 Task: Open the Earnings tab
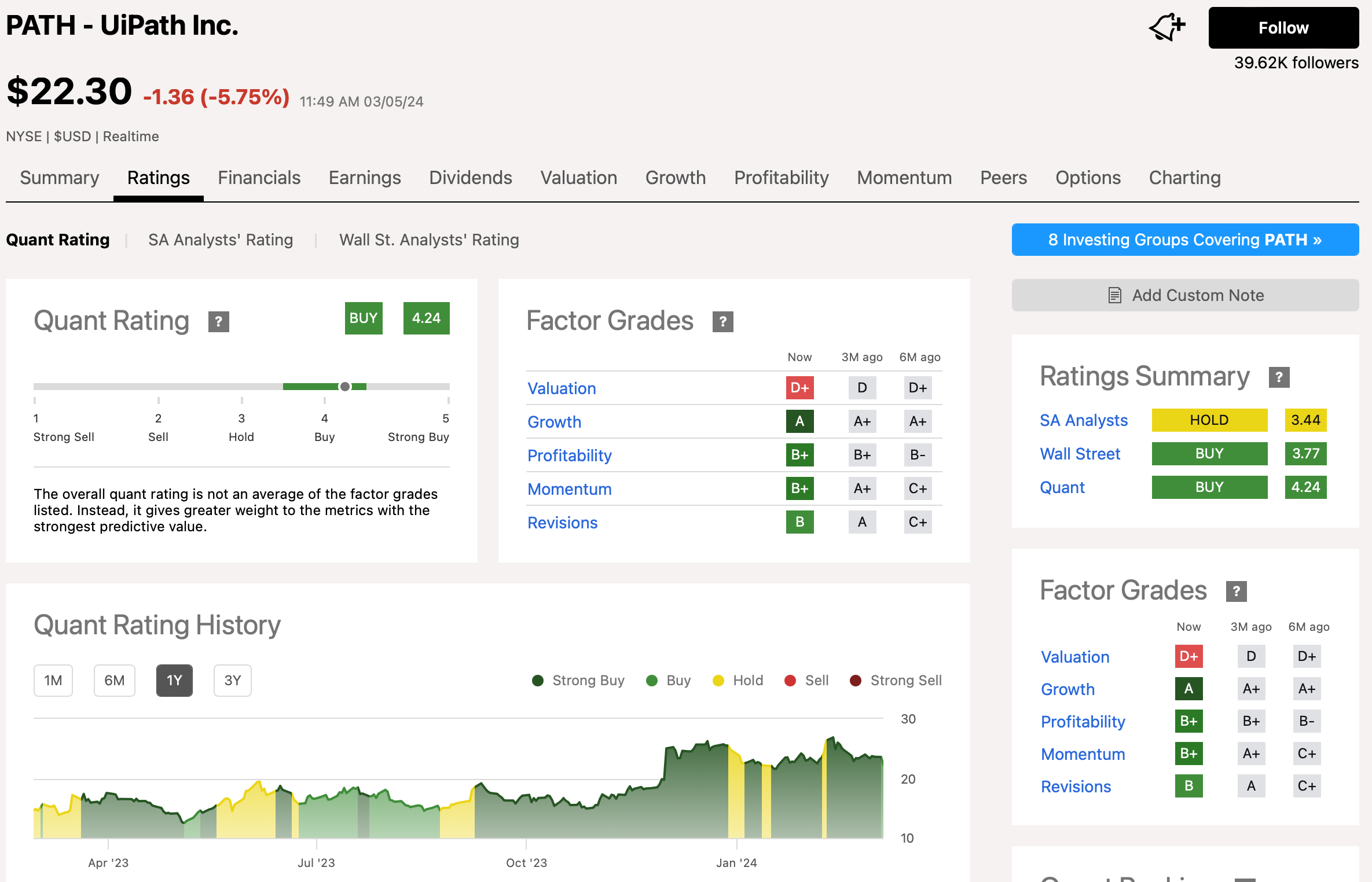tap(365, 178)
